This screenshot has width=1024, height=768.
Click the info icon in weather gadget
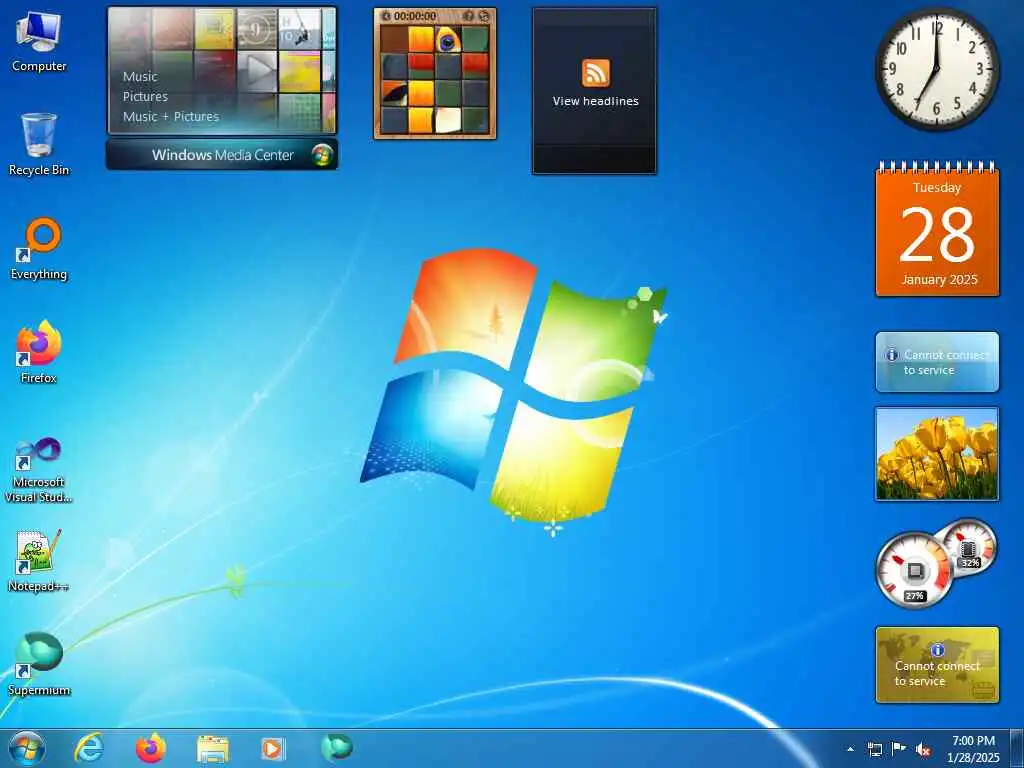(891, 355)
